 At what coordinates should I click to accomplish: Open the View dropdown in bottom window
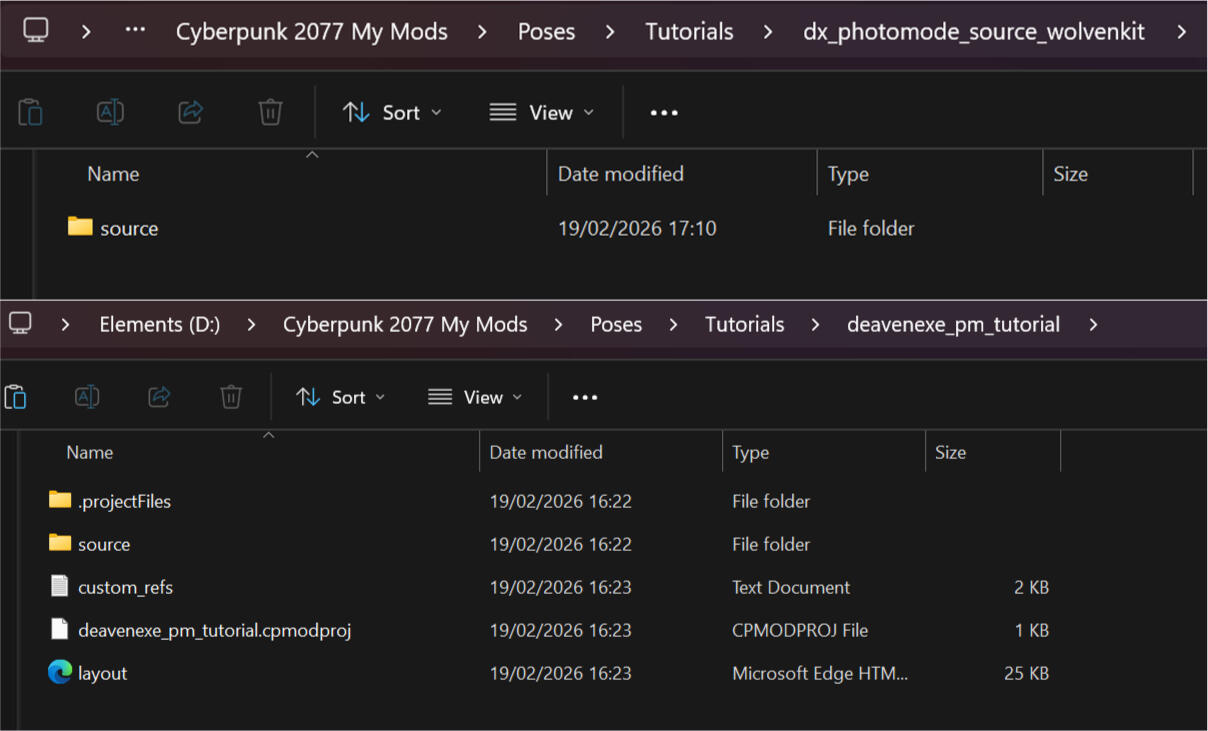click(x=475, y=397)
